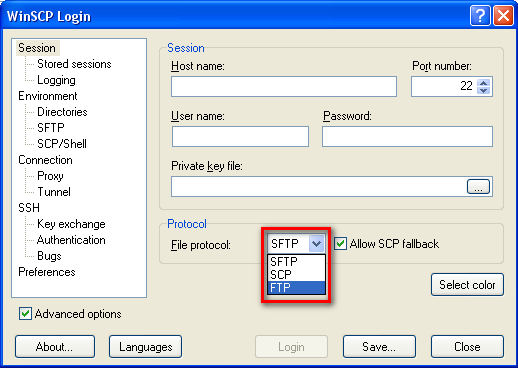Select Session in the tree

(x=37, y=48)
